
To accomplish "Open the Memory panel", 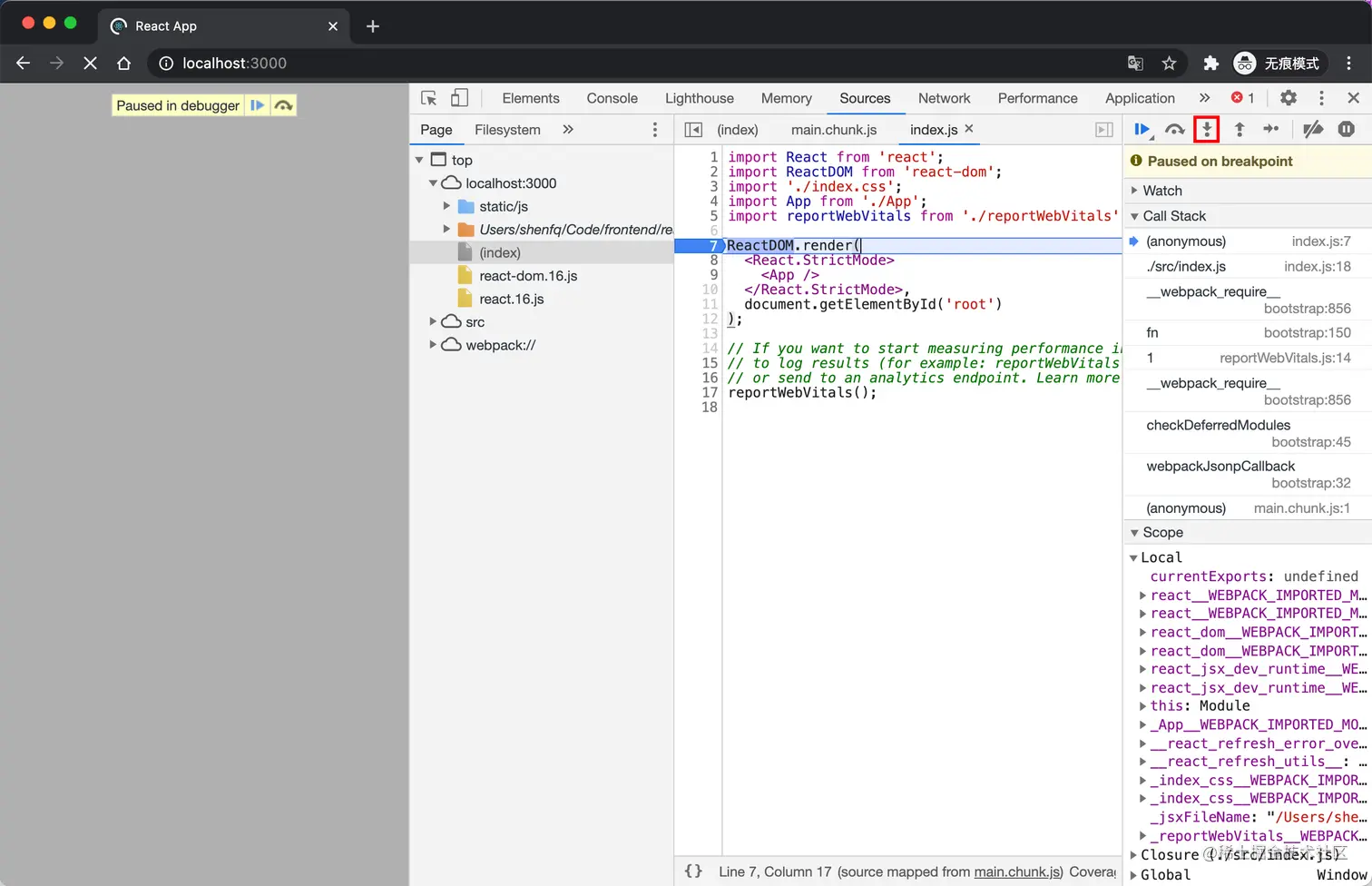I will (787, 98).
